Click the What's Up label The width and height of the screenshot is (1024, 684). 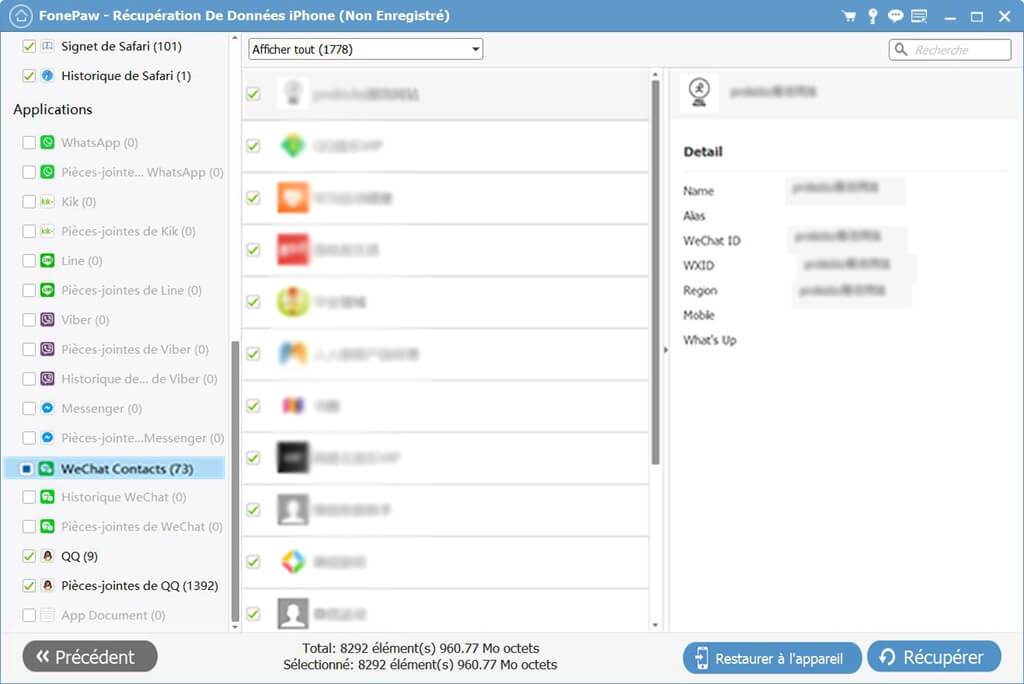pyautogui.click(x=710, y=340)
